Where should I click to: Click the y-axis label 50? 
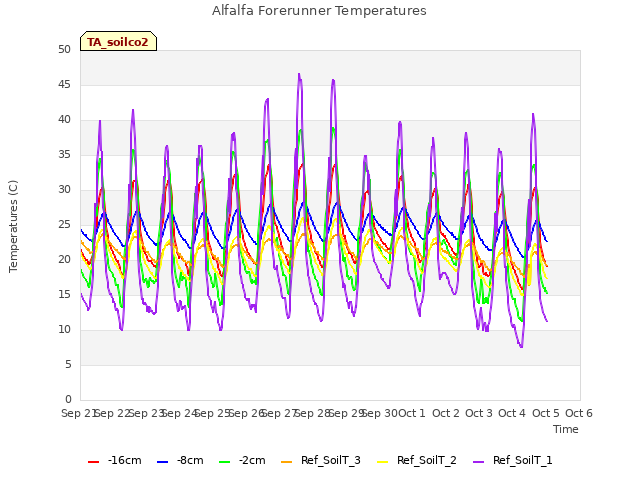(x=64, y=50)
